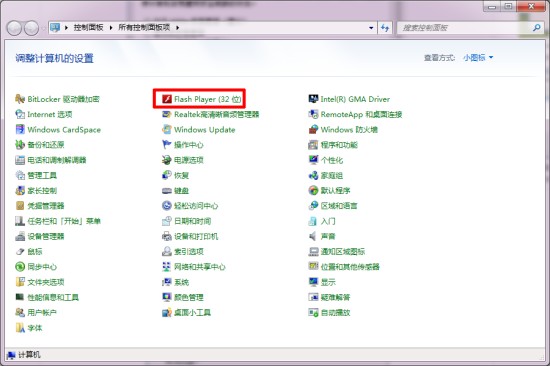The image size is (550, 366).
Task: Click the Intel(R) GMA Driver icon
Action: tap(313, 99)
